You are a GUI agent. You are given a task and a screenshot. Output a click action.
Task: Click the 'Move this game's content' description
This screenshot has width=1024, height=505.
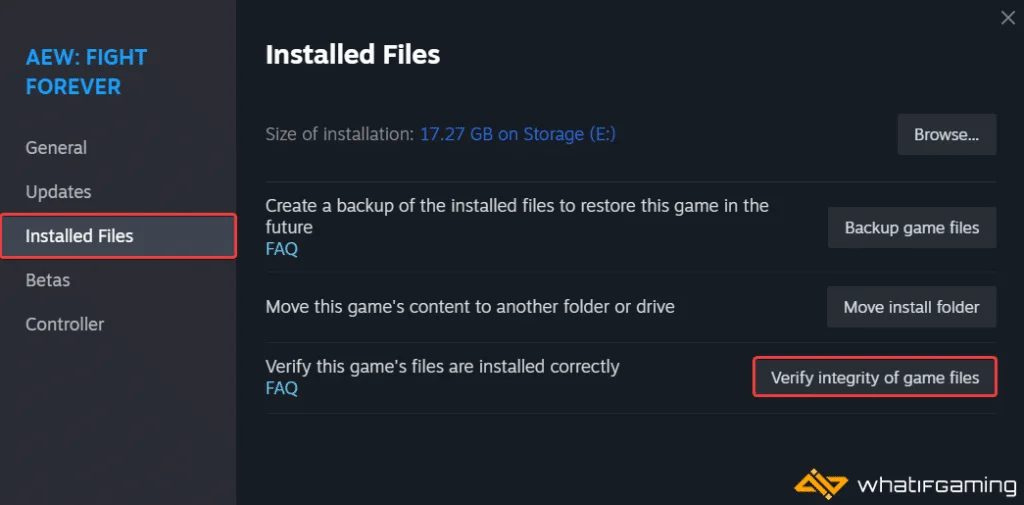469,307
